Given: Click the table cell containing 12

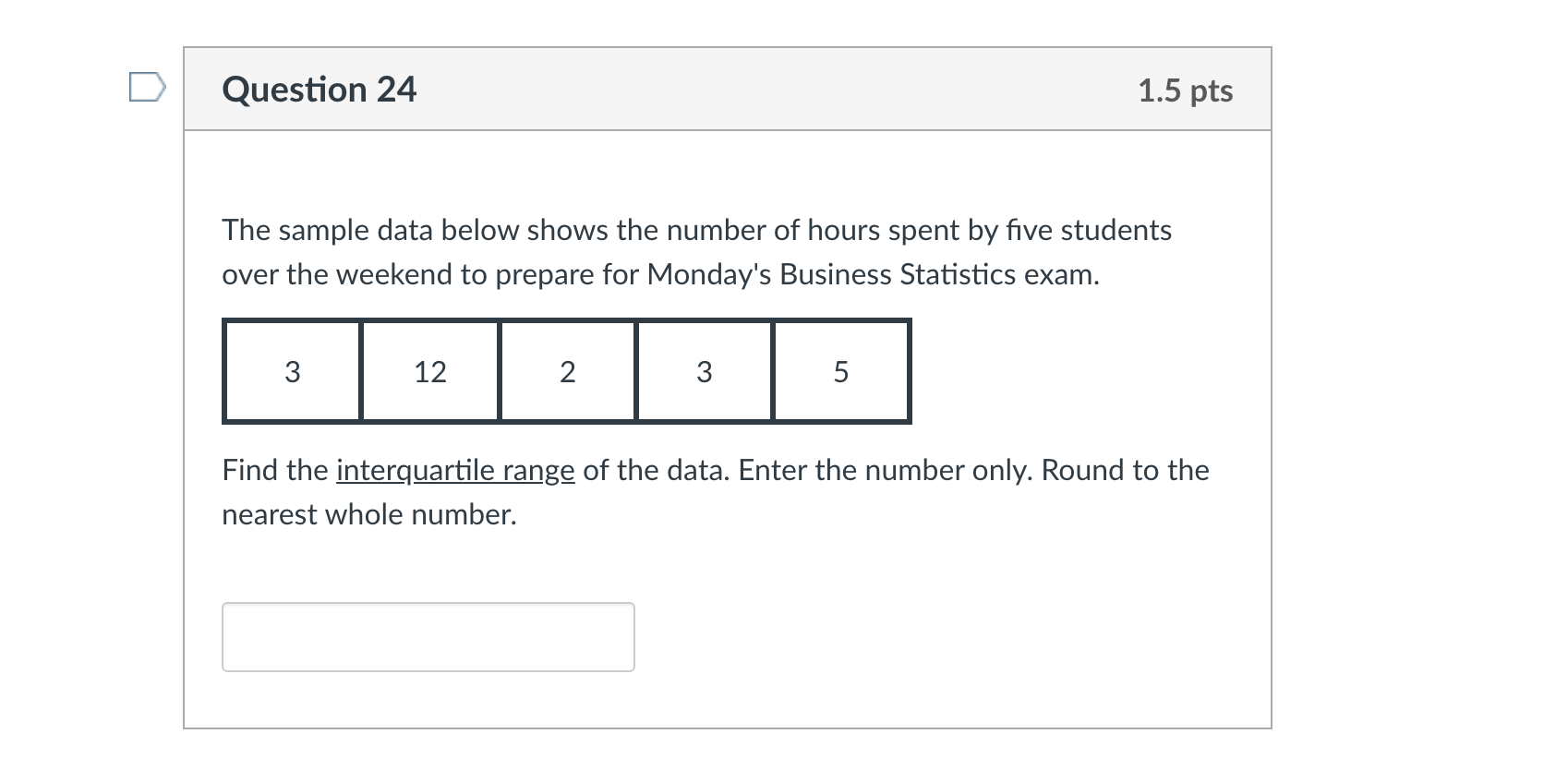Looking at the screenshot, I should (x=429, y=371).
